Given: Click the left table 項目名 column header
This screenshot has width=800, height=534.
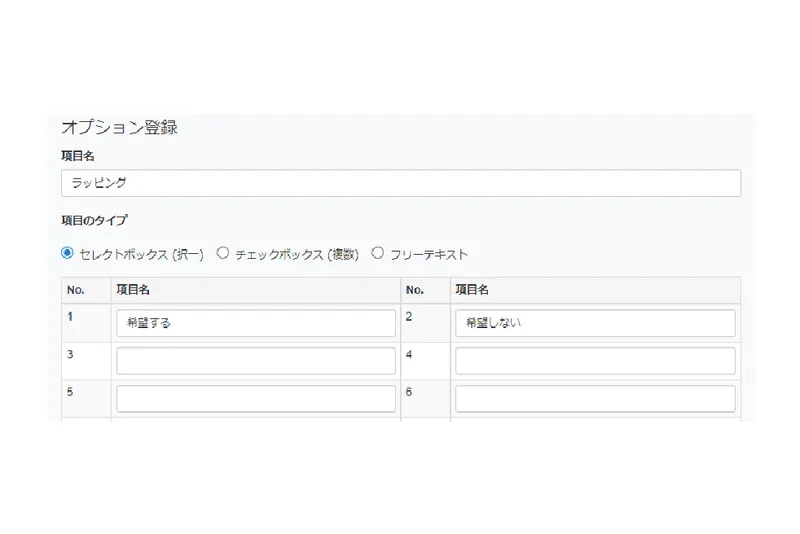Looking at the screenshot, I should (256, 290).
